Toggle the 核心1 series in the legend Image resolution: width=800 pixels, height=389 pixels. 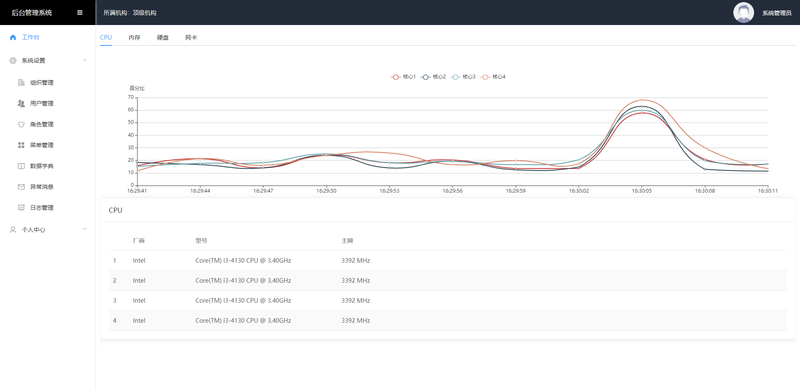(x=404, y=77)
